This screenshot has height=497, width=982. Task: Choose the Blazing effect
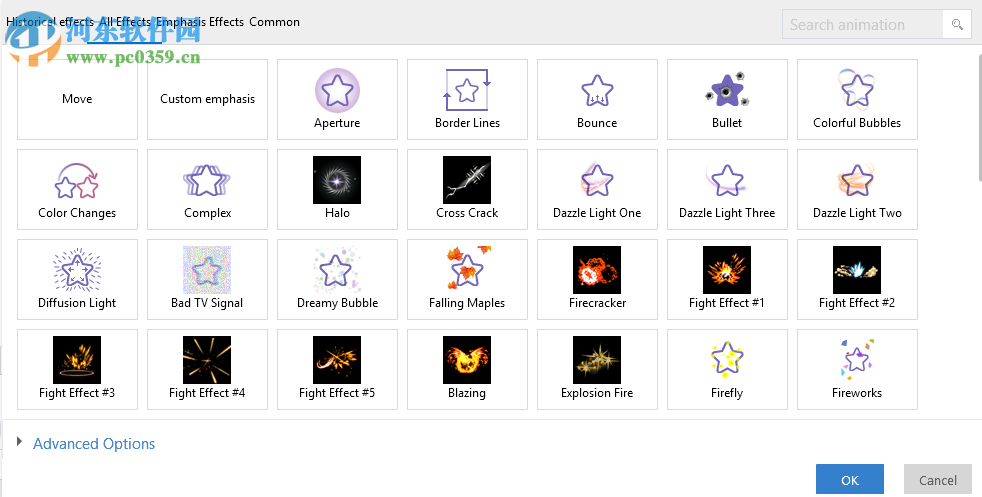tap(467, 370)
